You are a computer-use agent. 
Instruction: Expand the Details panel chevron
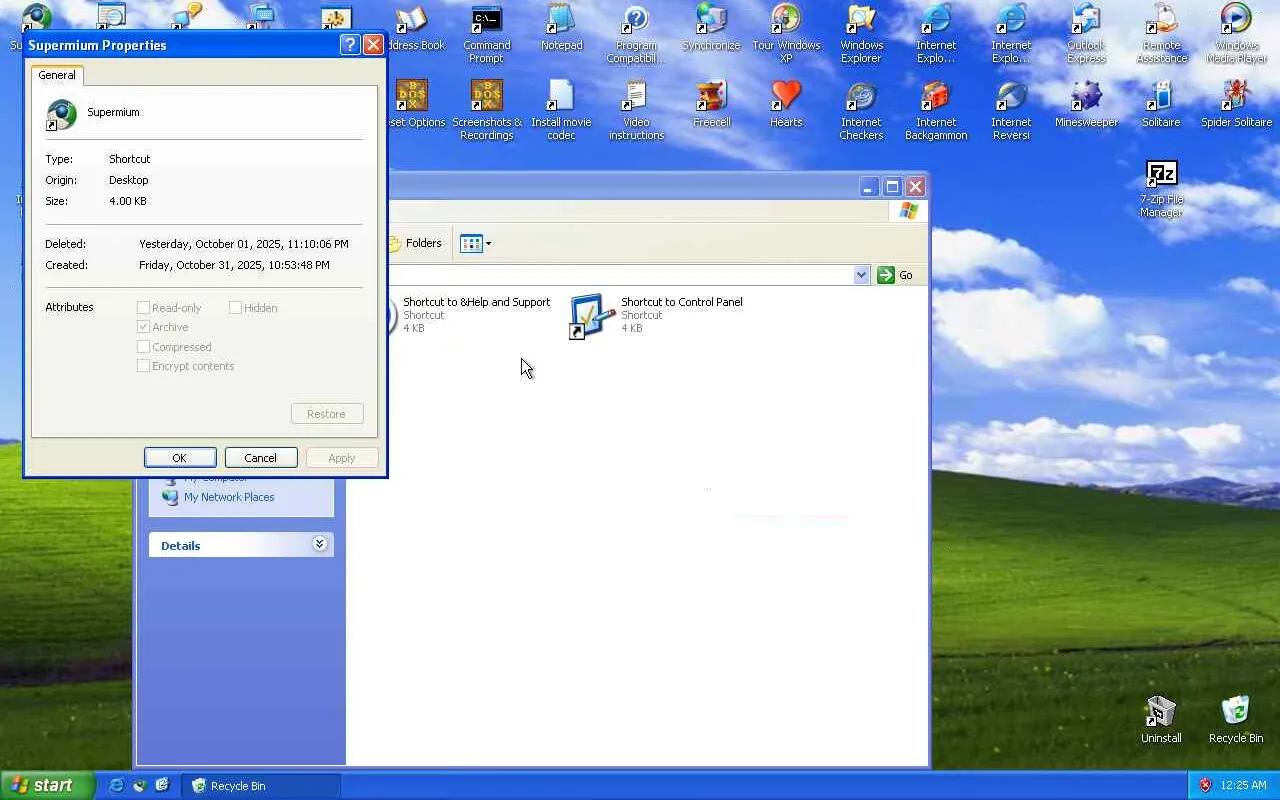click(x=320, y=544)
